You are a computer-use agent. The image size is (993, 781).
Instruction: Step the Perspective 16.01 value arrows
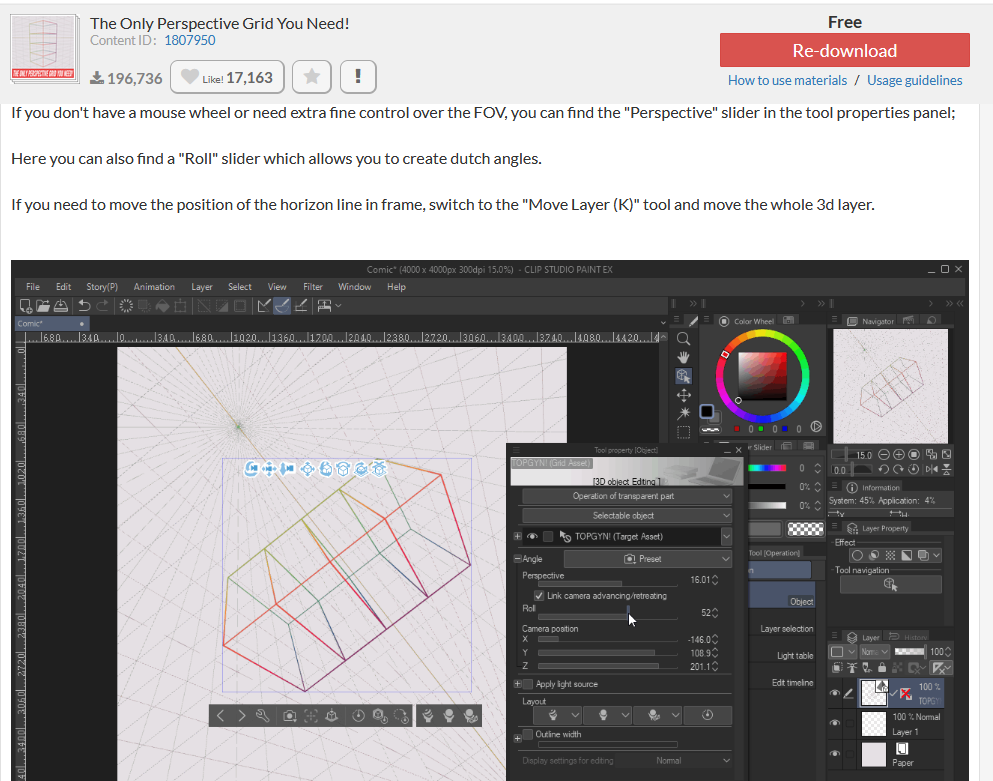click(715, 580)
